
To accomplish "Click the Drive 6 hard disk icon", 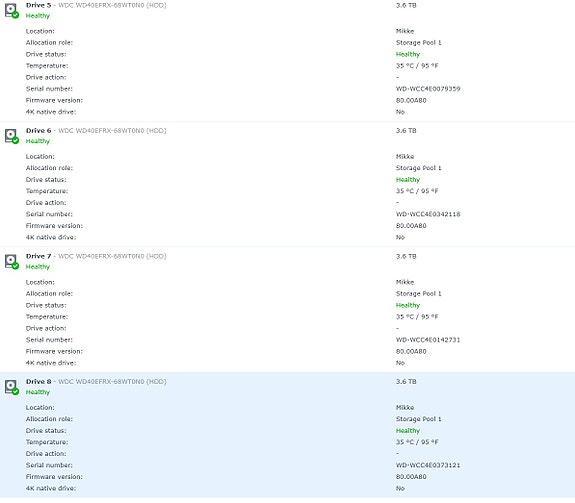I will (11, 136).
